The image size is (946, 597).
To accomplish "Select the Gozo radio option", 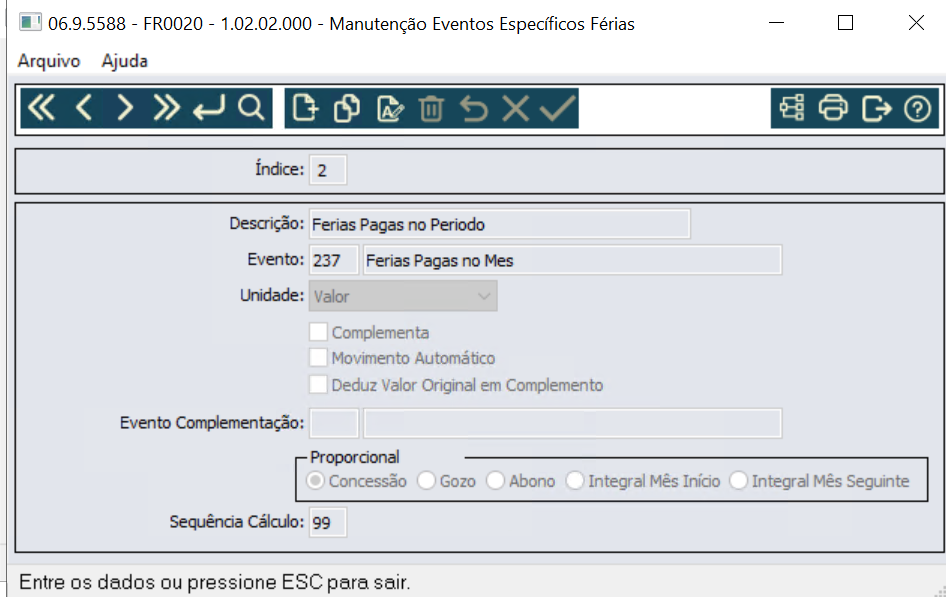I will click(426, 481).
